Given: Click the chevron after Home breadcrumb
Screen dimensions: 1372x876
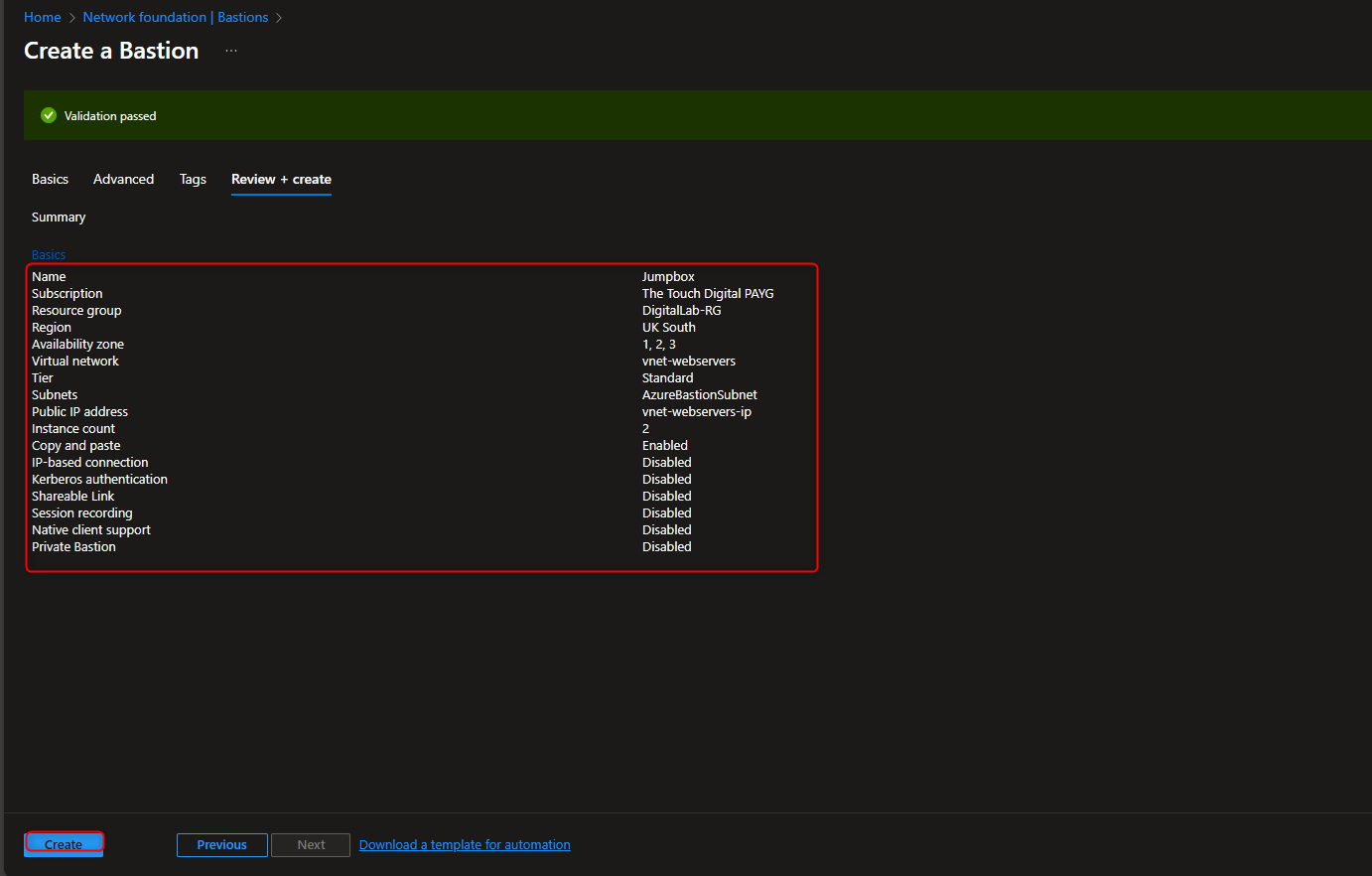Looking at the screenshot, I should coord(70,17).
